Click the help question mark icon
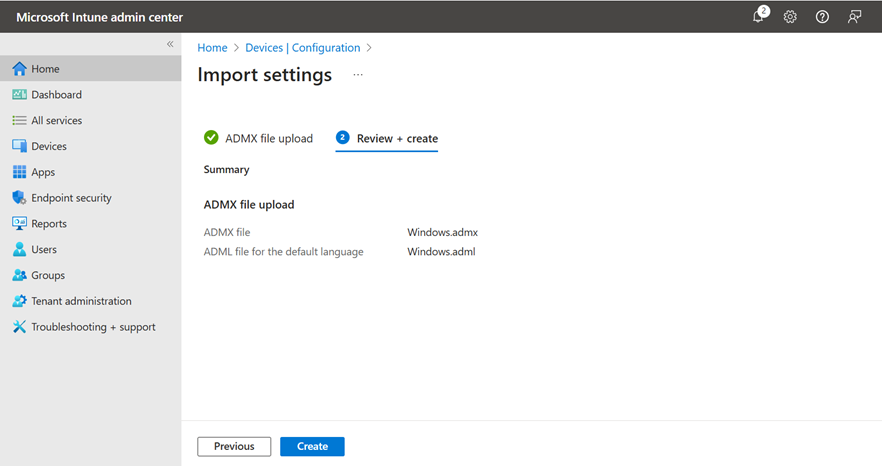Viewport: 882px width, 466px height. point(822,17)
